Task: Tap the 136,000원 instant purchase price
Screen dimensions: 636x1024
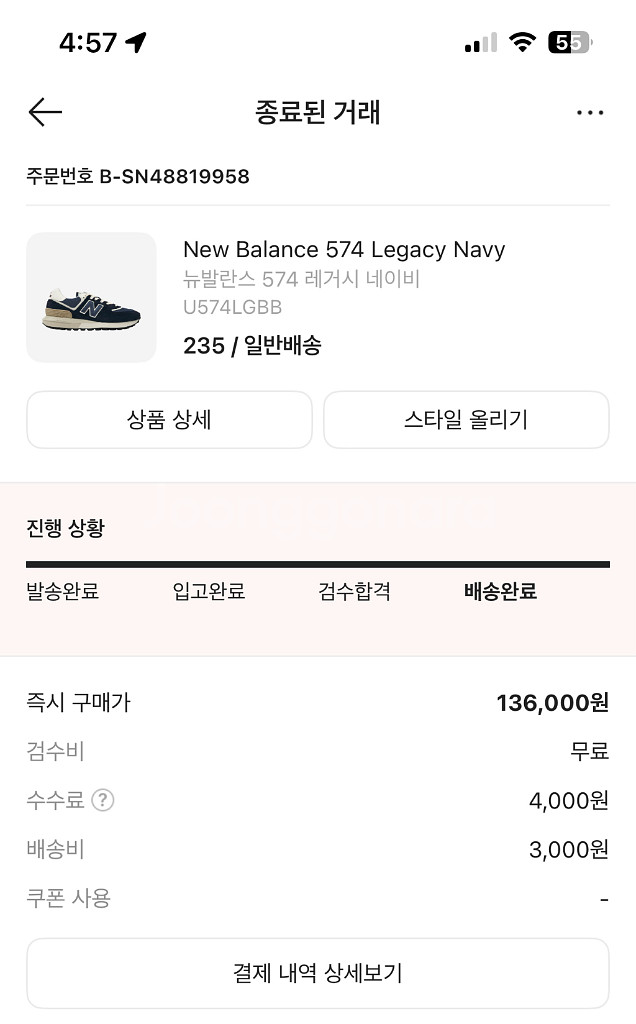Action: tap(552, 703)
